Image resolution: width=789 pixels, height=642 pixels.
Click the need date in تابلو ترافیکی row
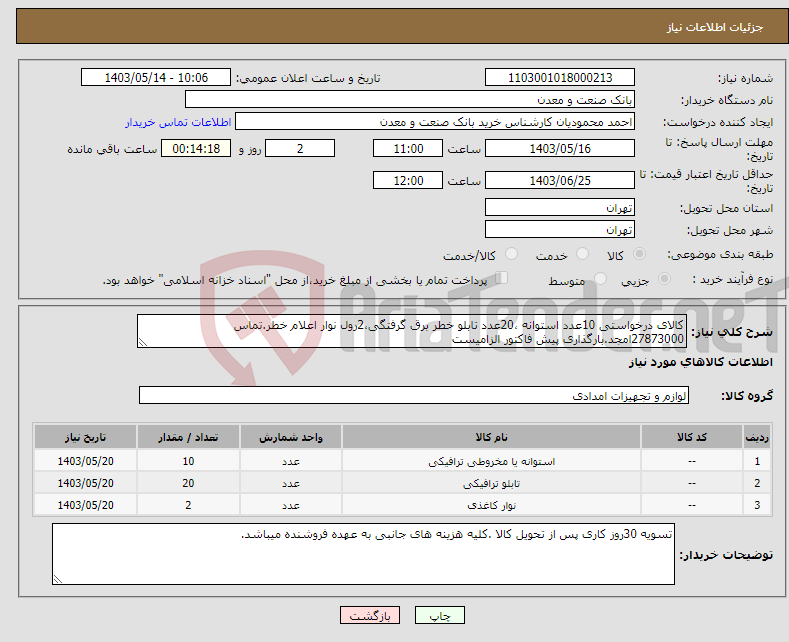85,483
